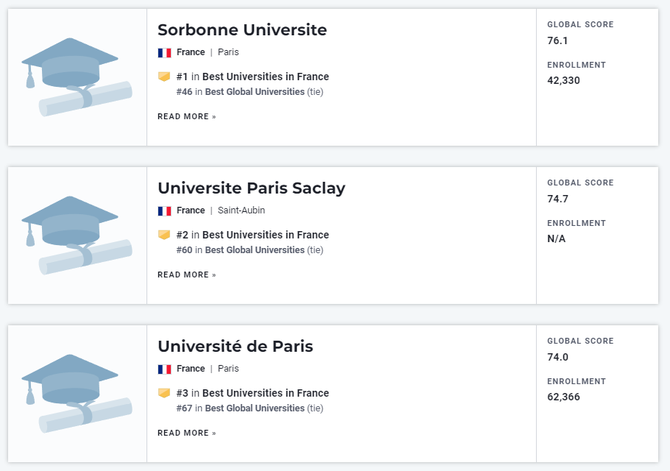This screenshot has width=670, height=471.
Task: Open the Universite Paris Saclay title link
Action: tap(251, 188)
